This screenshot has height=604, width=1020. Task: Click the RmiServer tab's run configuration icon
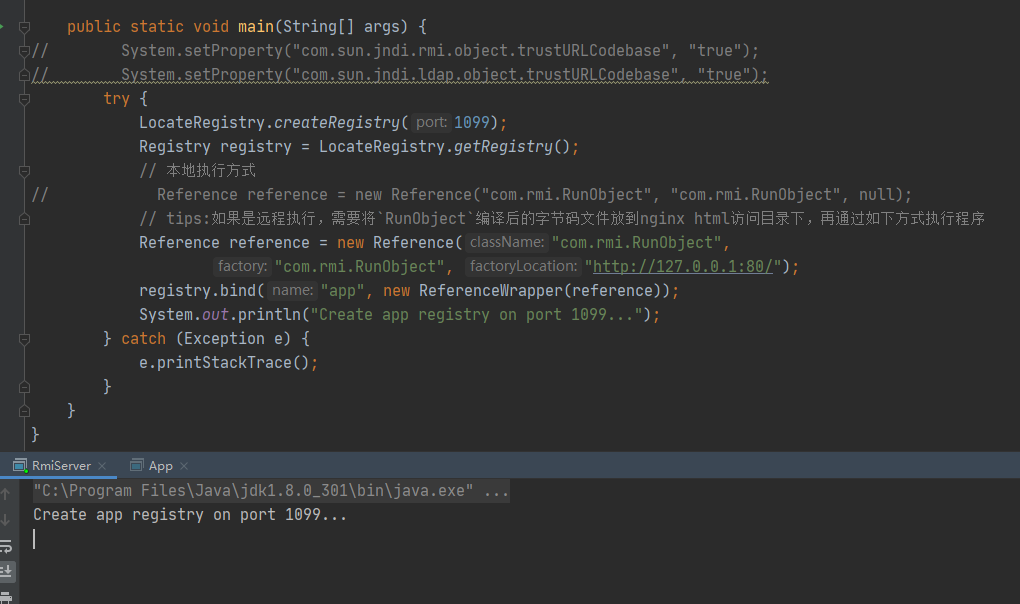point(20,466)
